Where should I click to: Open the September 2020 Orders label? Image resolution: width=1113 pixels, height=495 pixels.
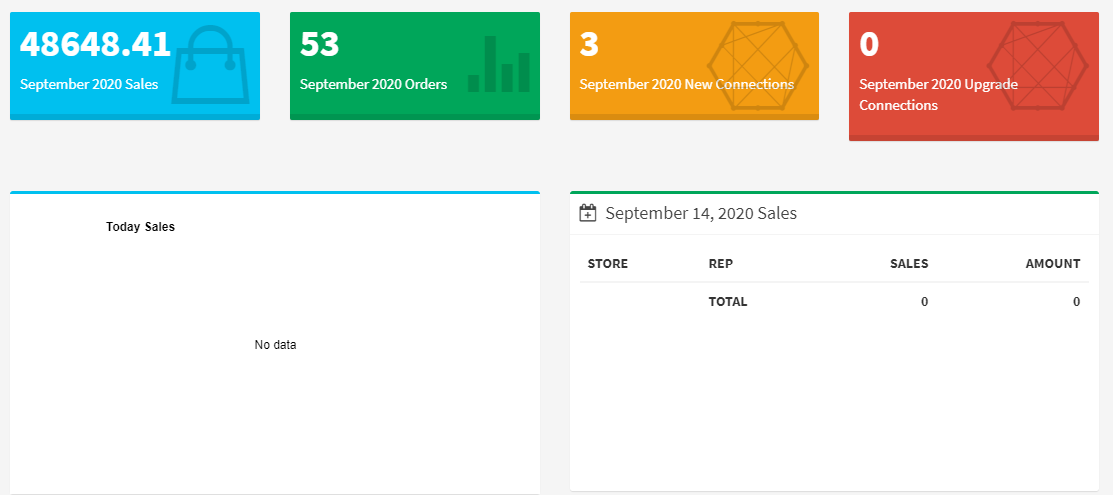pyautogui.click(x=373, y=84)
